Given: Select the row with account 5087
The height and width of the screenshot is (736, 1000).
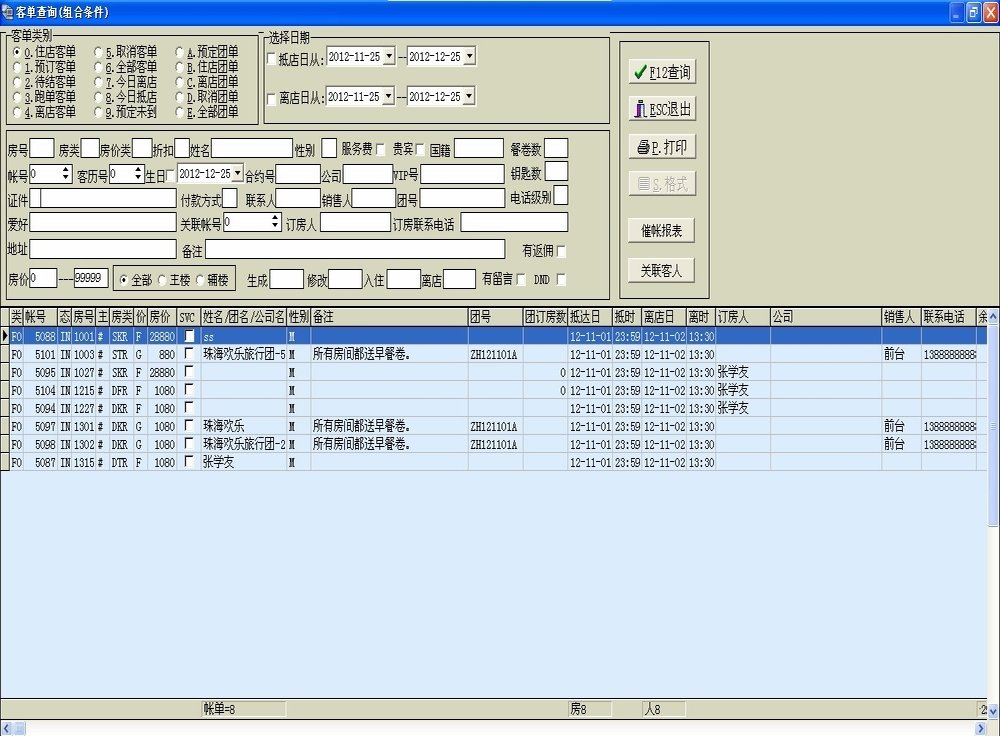Looking at the screenshot, I should 493,462.
